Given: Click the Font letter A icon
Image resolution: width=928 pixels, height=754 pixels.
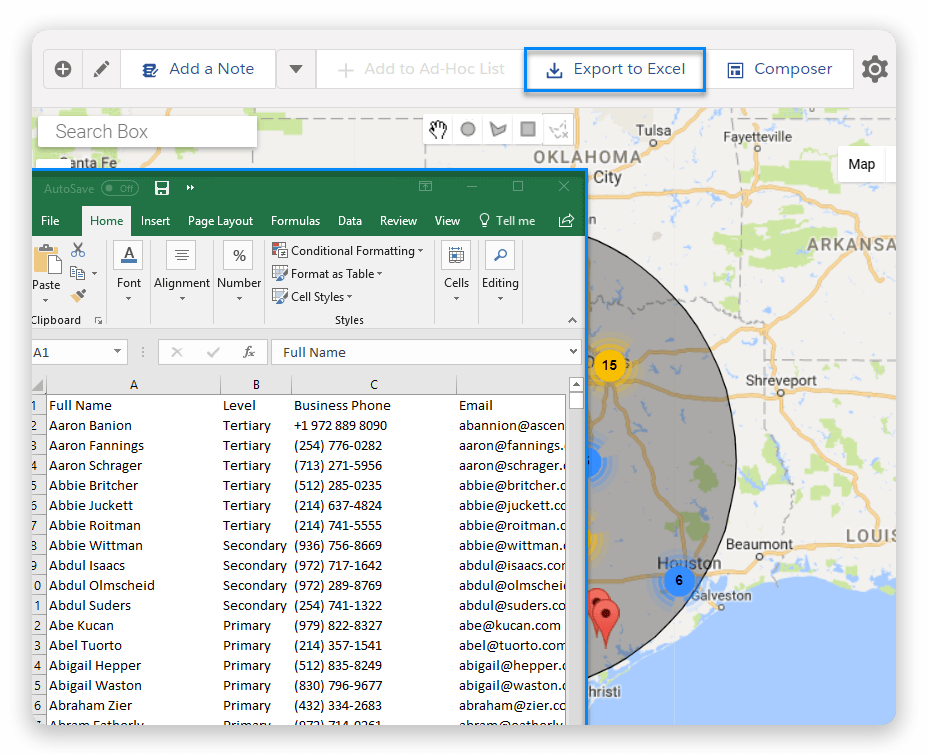Looking at the screenshot, I should 128,256.
